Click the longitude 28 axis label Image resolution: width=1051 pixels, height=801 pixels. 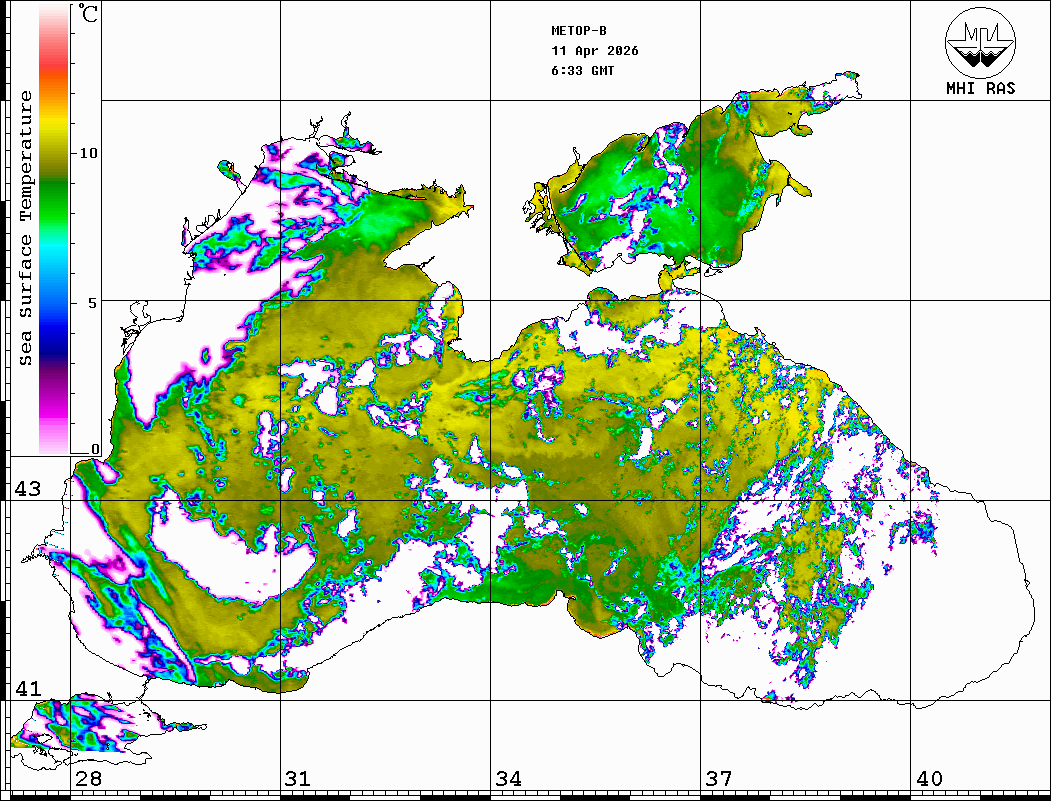pos(88,779)
